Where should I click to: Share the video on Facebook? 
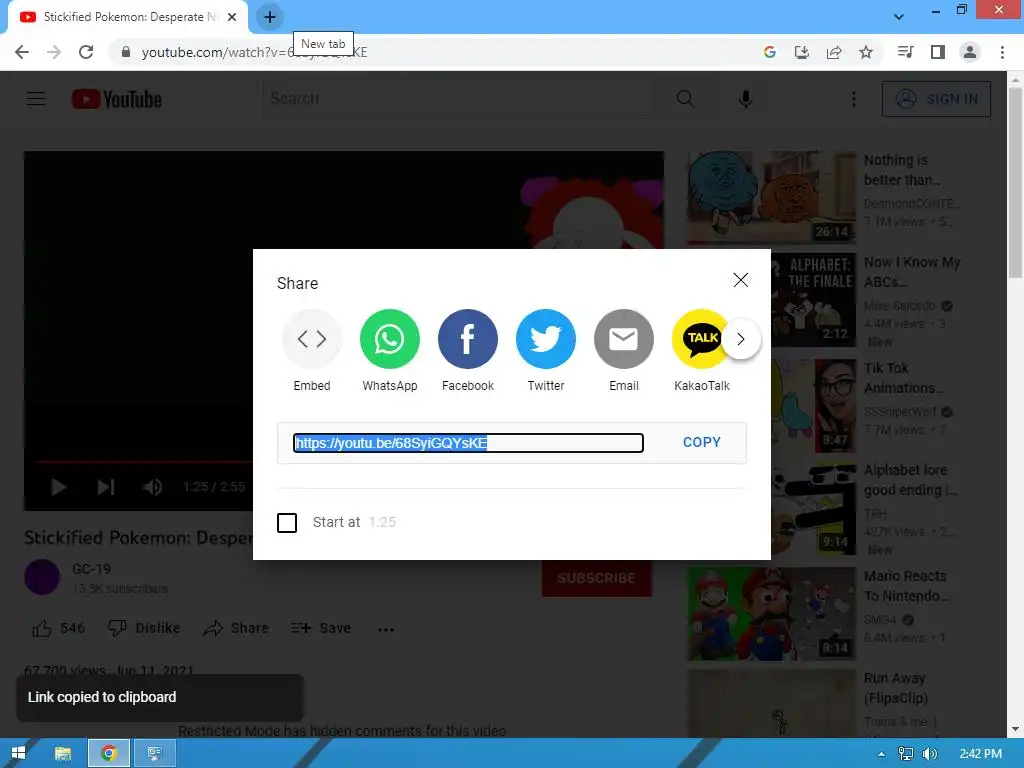coord(468,339)
